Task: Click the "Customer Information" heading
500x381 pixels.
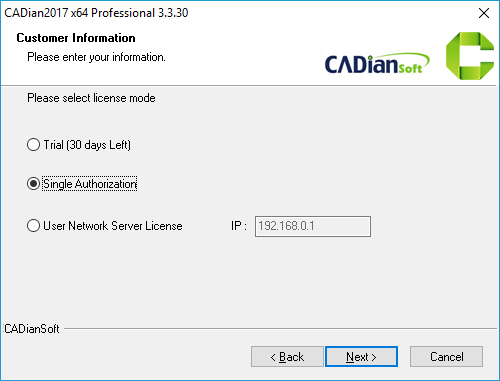Action: click(x=76, y=38)
